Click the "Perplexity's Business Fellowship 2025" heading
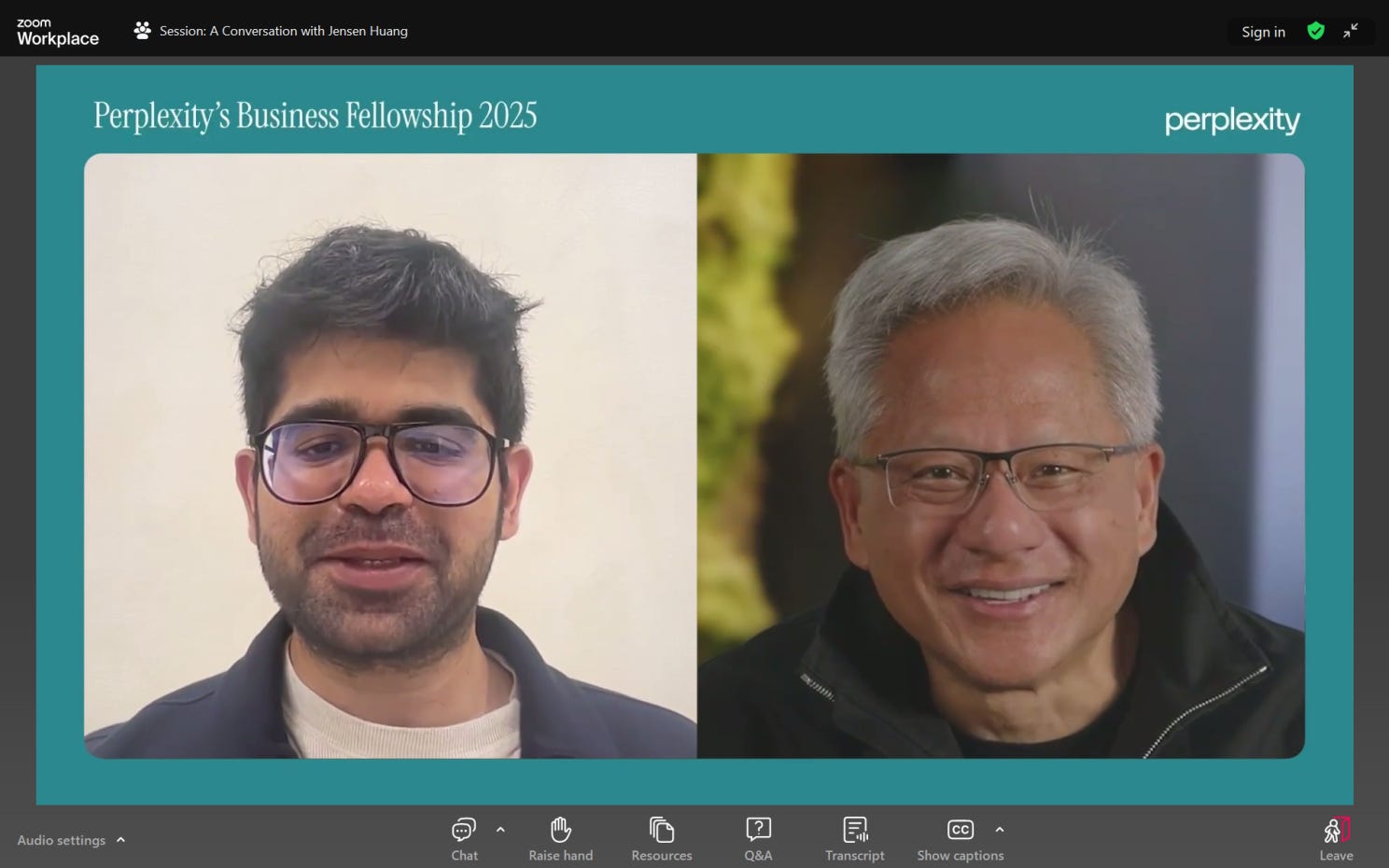 point(315,117)
